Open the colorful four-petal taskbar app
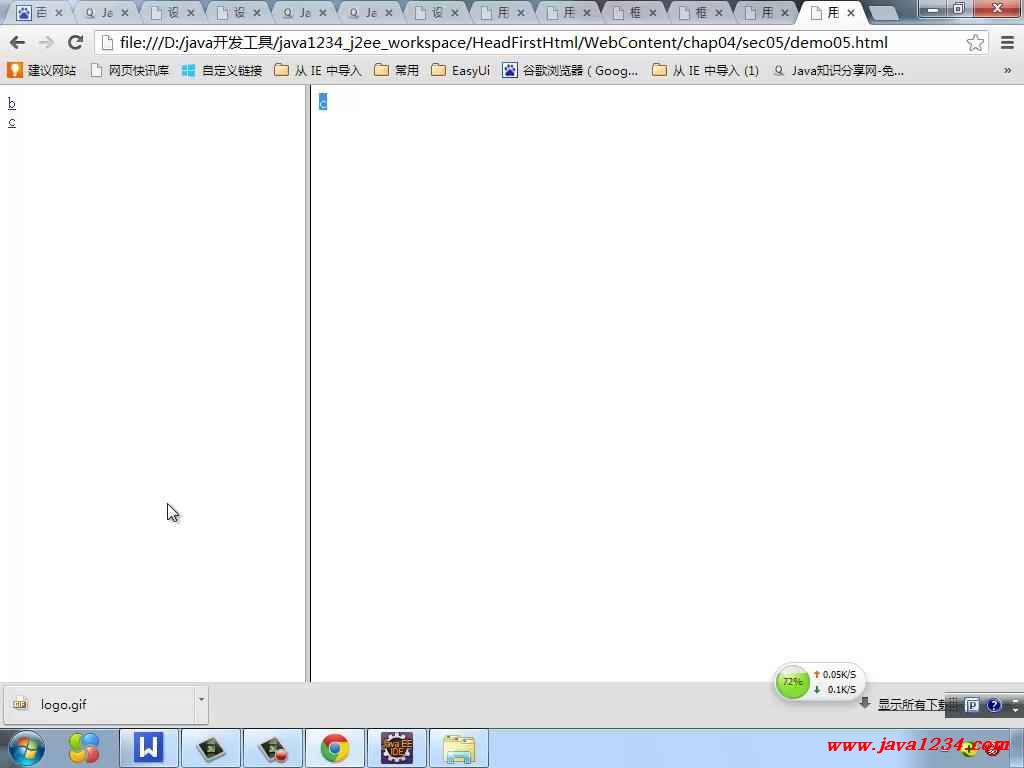1024x768 pixels. point(84,748)
